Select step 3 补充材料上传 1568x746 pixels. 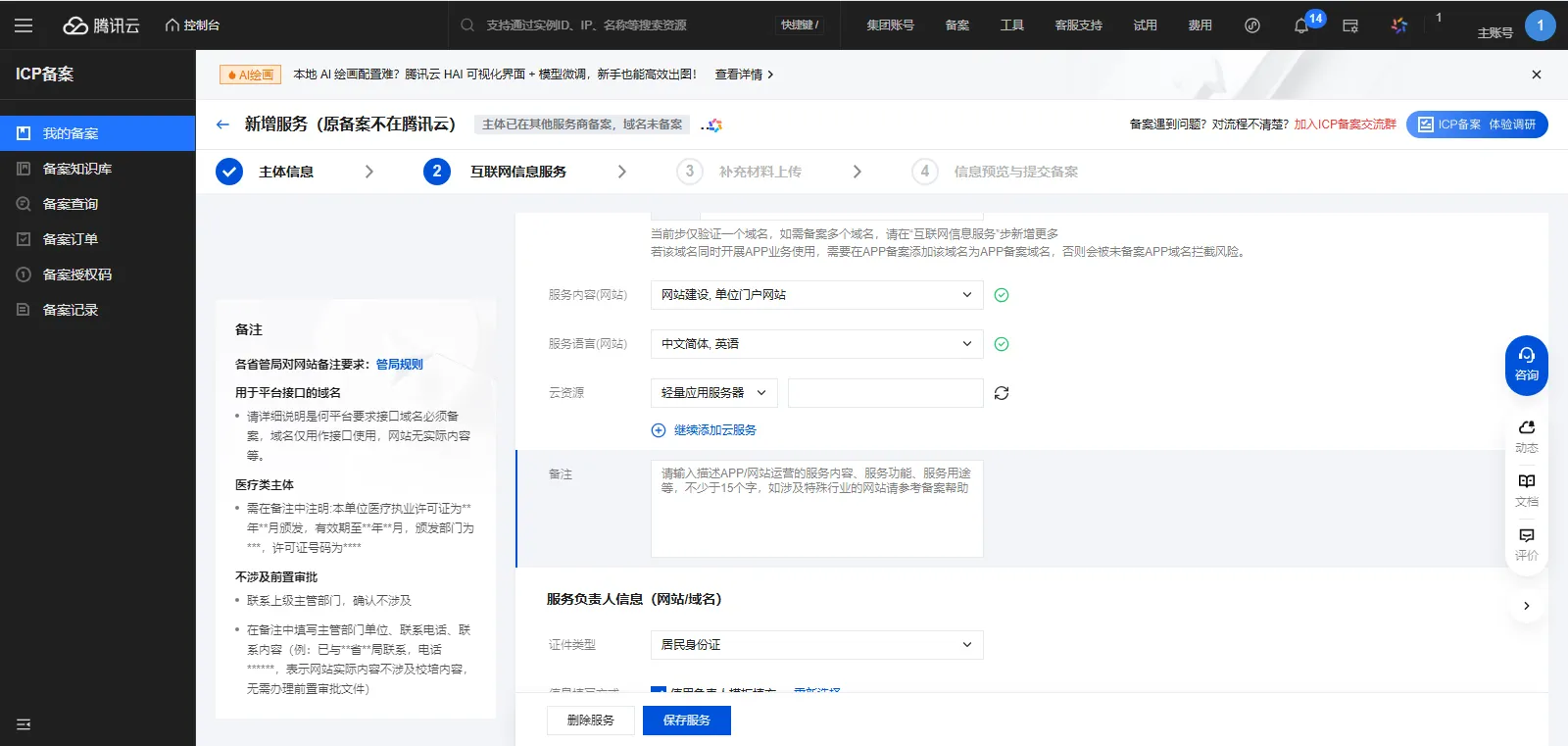(739, 172)
